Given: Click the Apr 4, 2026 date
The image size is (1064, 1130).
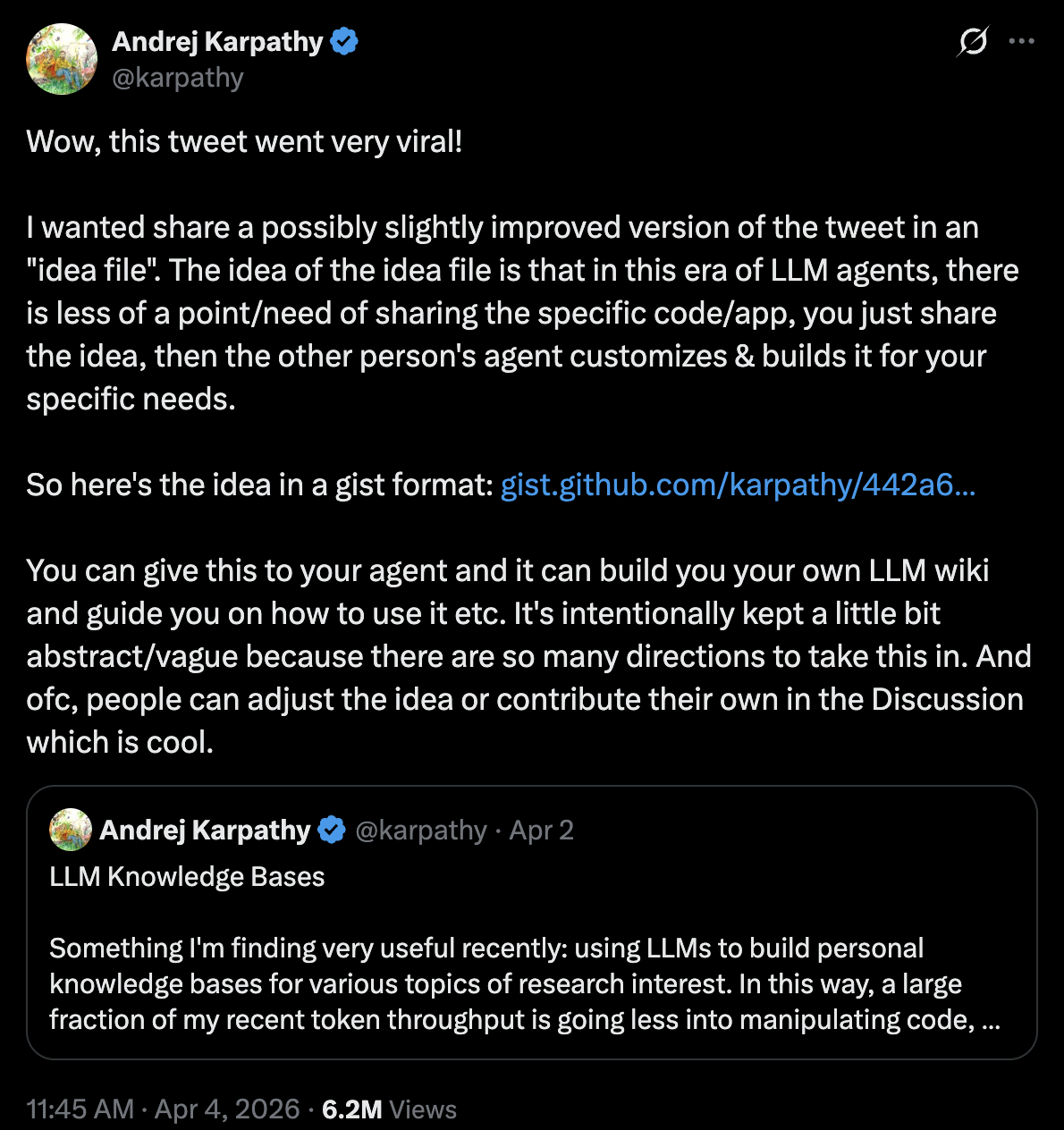Looking at the screenshot, I should click(227, 1109).
